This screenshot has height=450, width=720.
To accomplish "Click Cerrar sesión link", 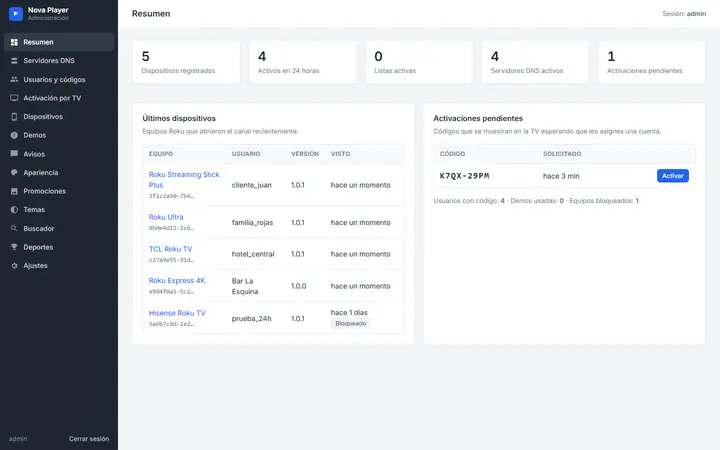I will 89,439.
